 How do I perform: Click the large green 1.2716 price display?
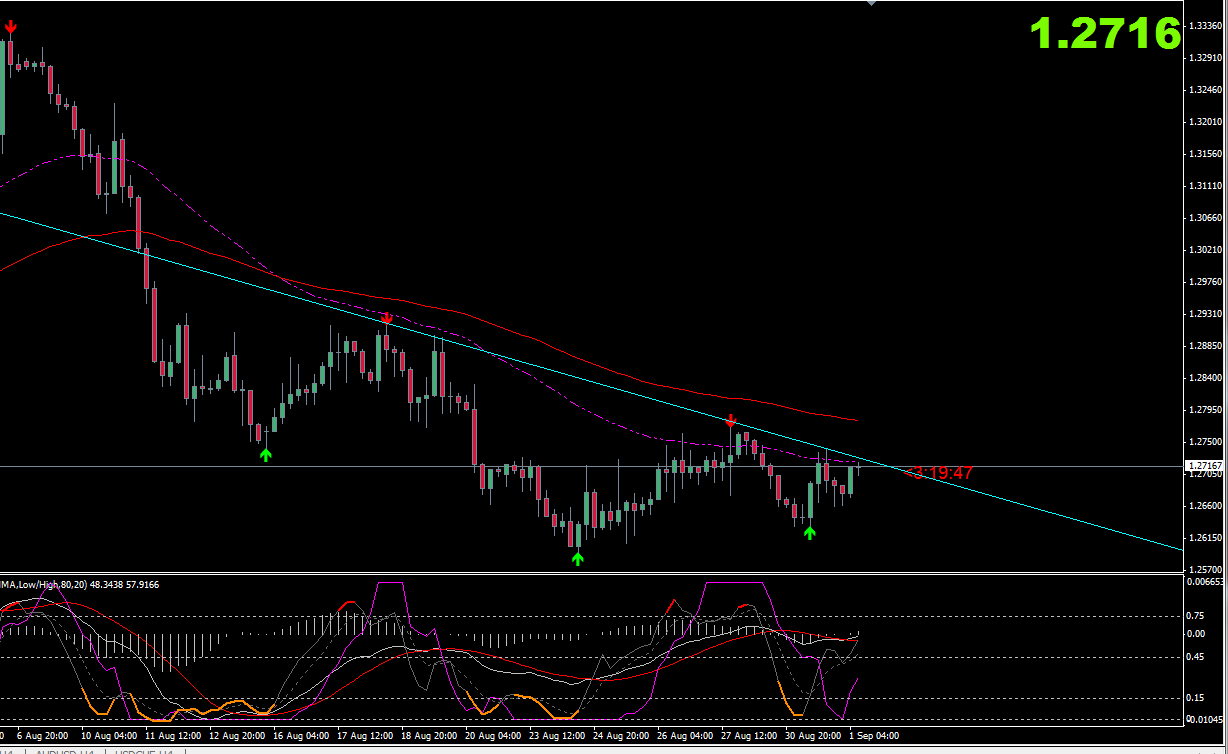pyautogui.click(x=1105, y=34)
